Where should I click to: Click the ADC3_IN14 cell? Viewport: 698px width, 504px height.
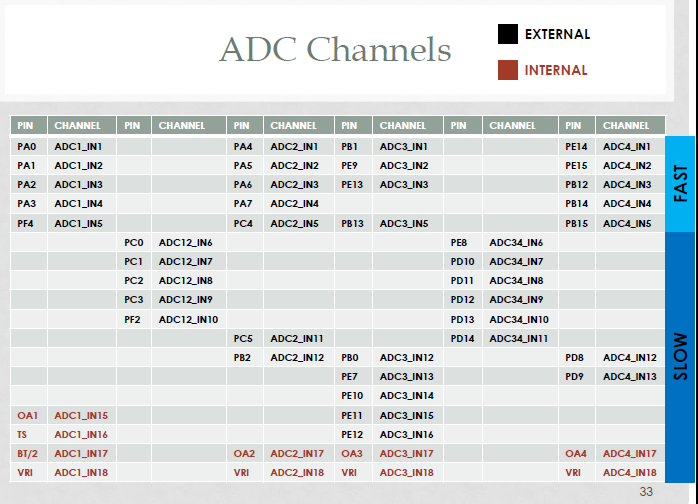(x=408, y=396)
